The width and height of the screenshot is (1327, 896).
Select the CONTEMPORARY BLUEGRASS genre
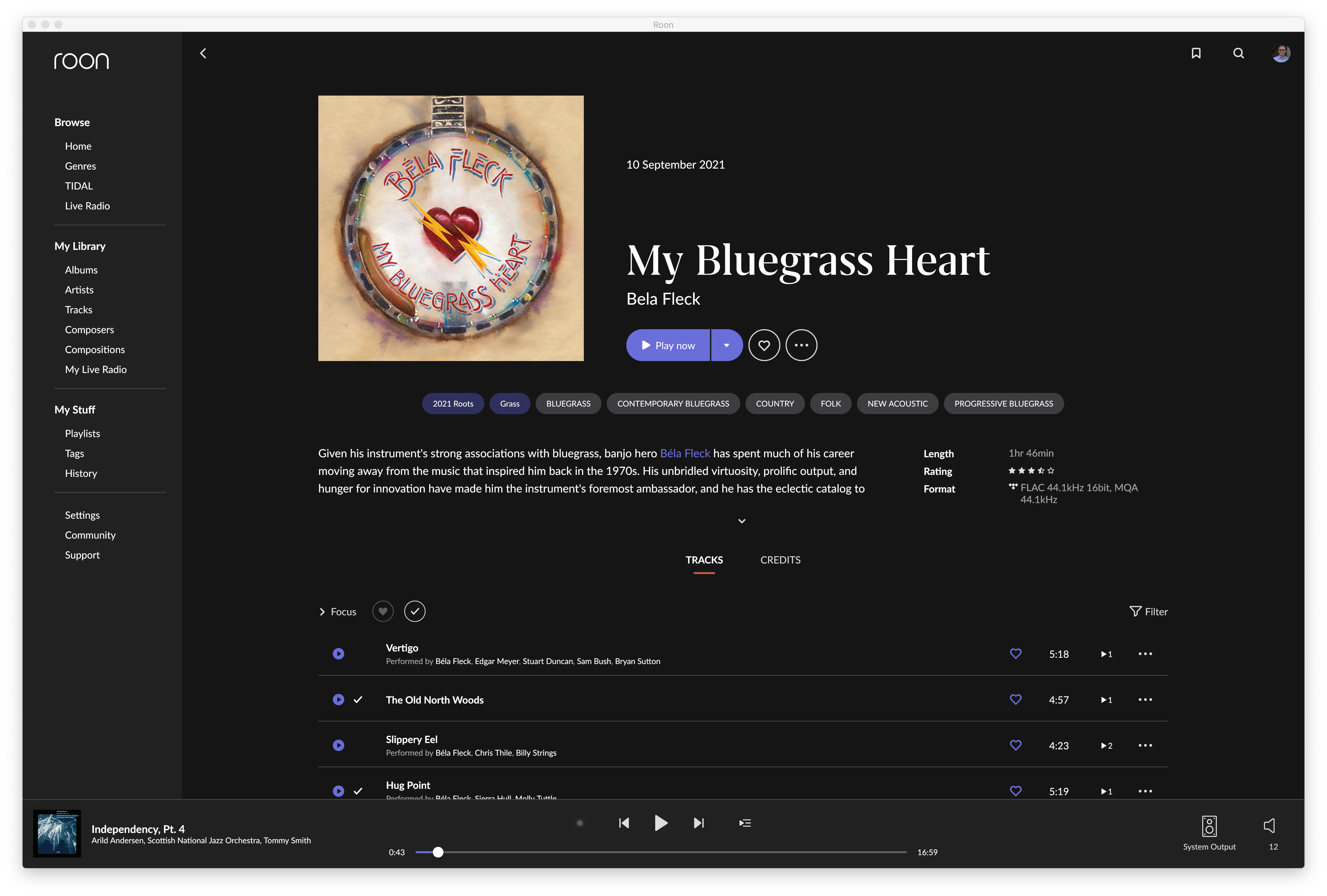pyautogui.click(x=673, y=403)
